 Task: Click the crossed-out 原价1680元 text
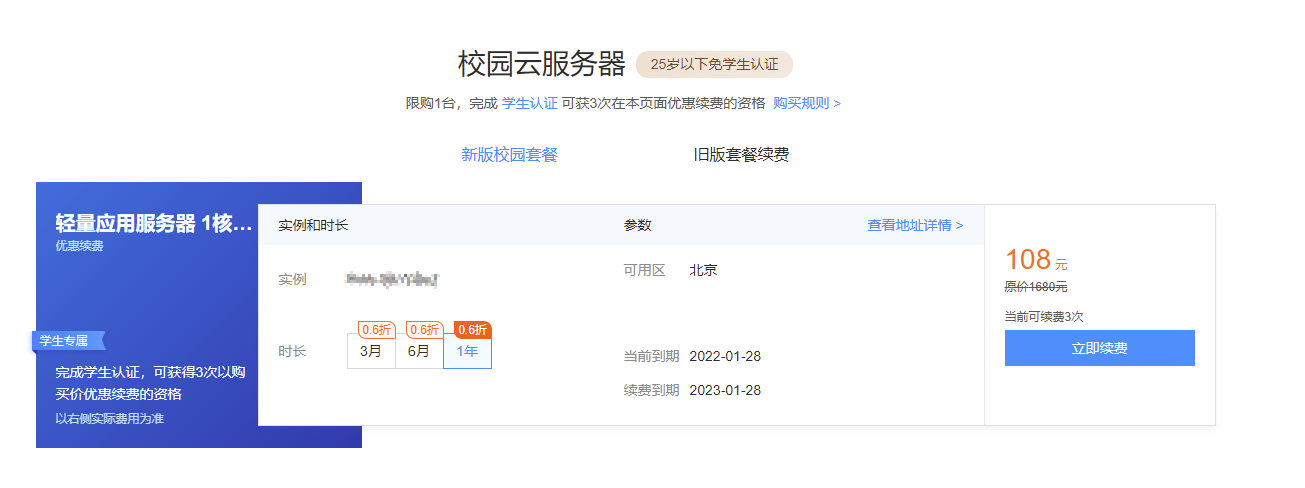point(1035,287)
